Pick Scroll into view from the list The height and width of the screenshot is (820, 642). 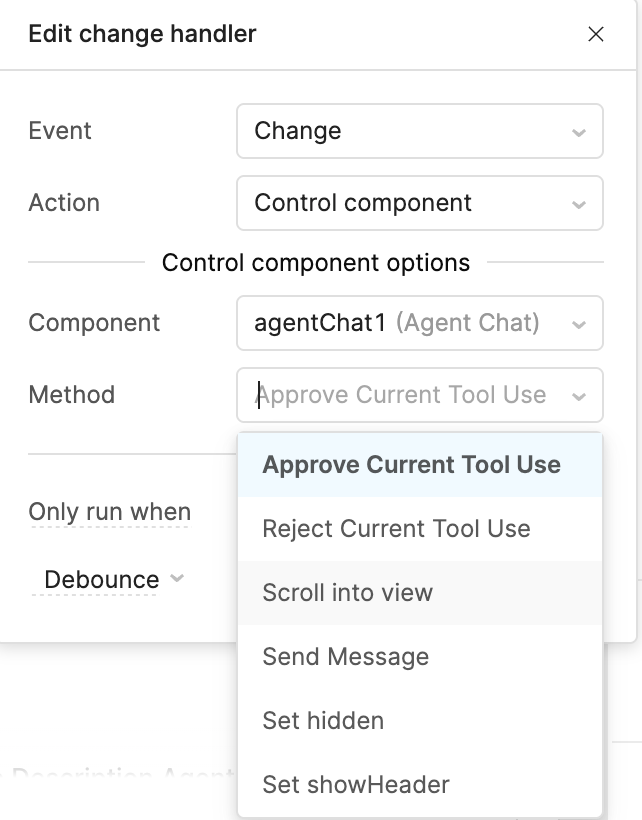coord(347,593)
